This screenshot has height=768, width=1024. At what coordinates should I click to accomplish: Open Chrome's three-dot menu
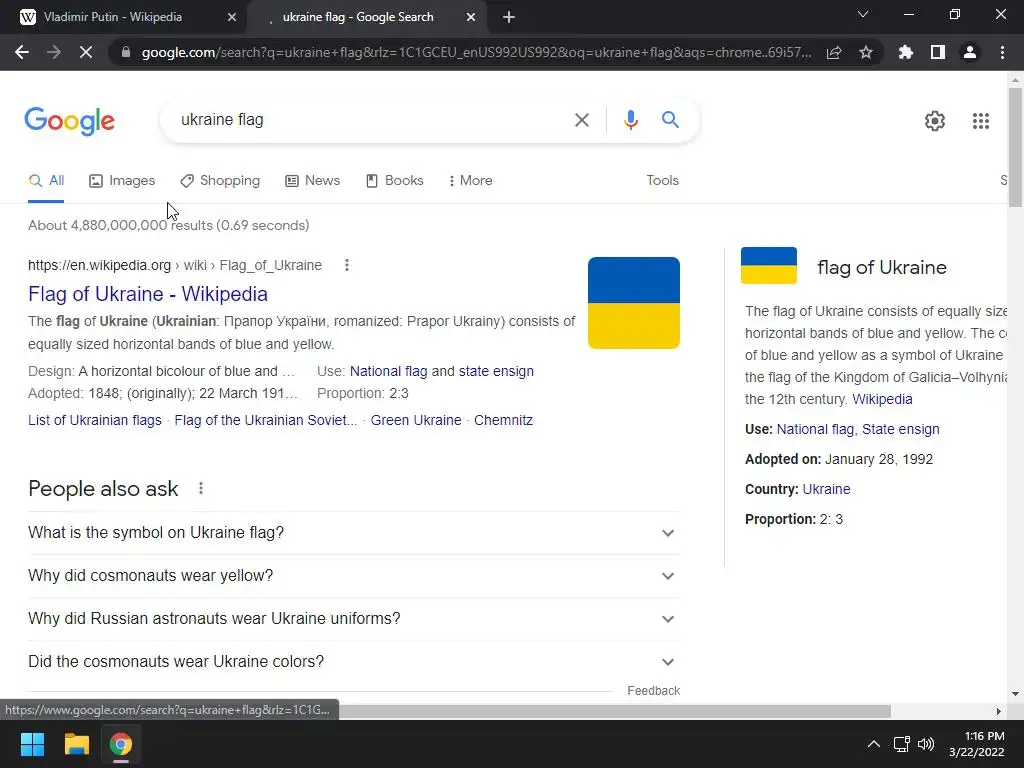[1002, 52]
